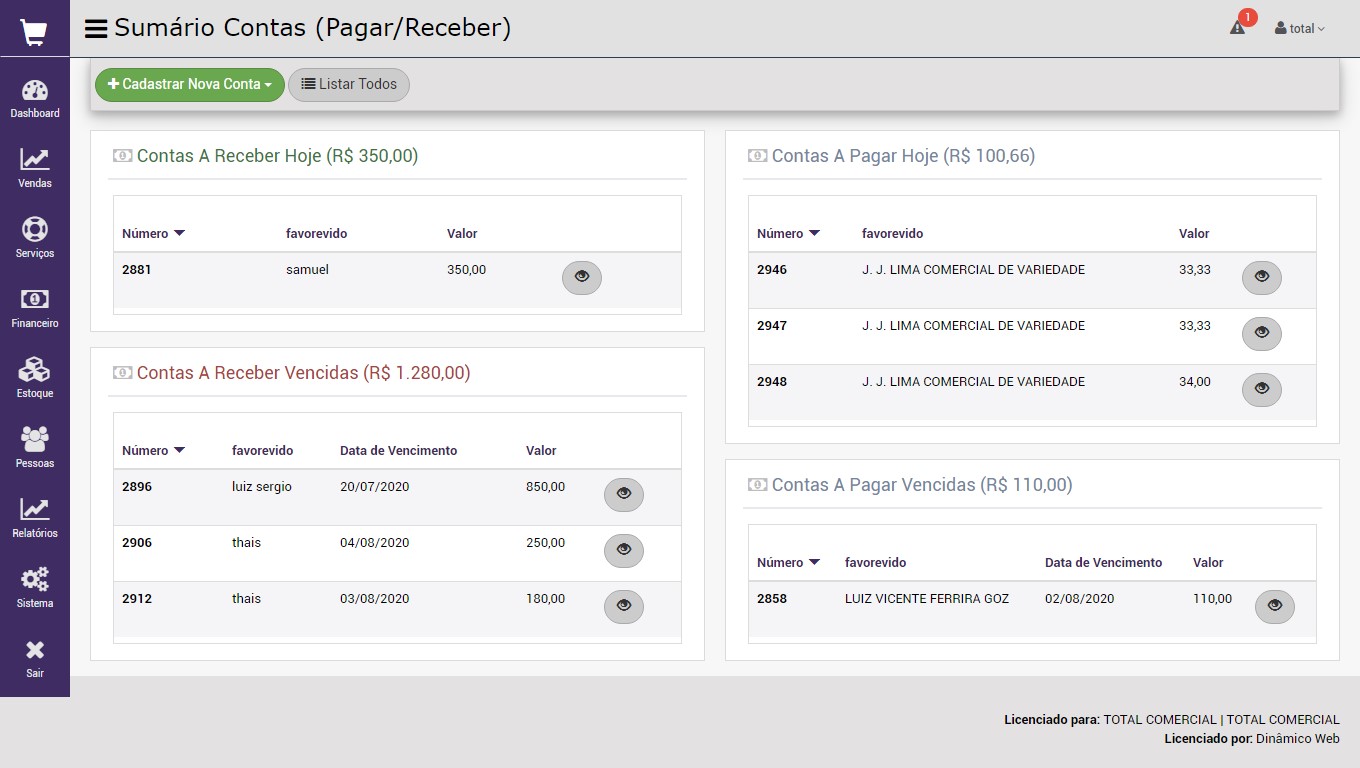1360x768 pixels.
Task: Expand the Cadastrar Nova Conta dropdown
Action: click(x=190, y=85)
